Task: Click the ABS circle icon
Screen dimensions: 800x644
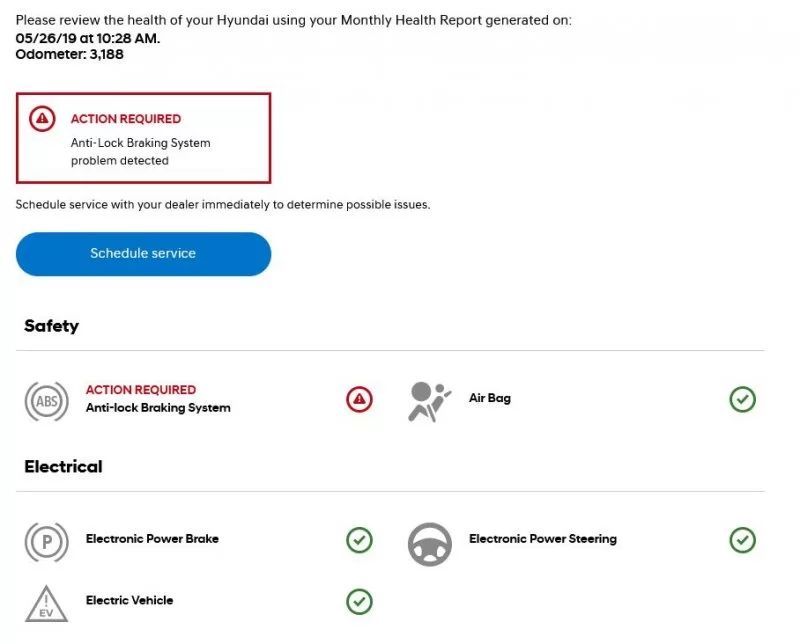Action: point(46,401)
